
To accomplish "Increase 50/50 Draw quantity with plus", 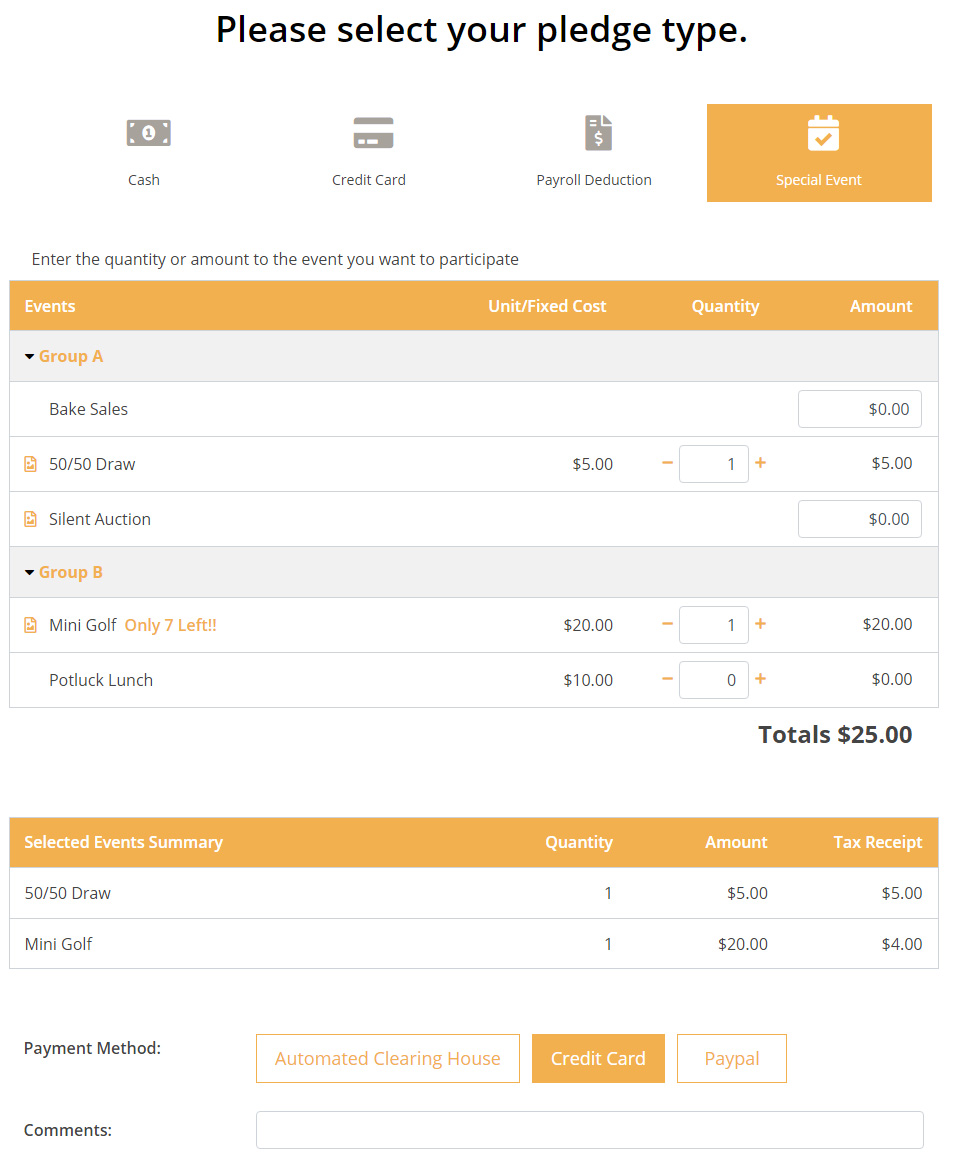I will coord(760,463).
